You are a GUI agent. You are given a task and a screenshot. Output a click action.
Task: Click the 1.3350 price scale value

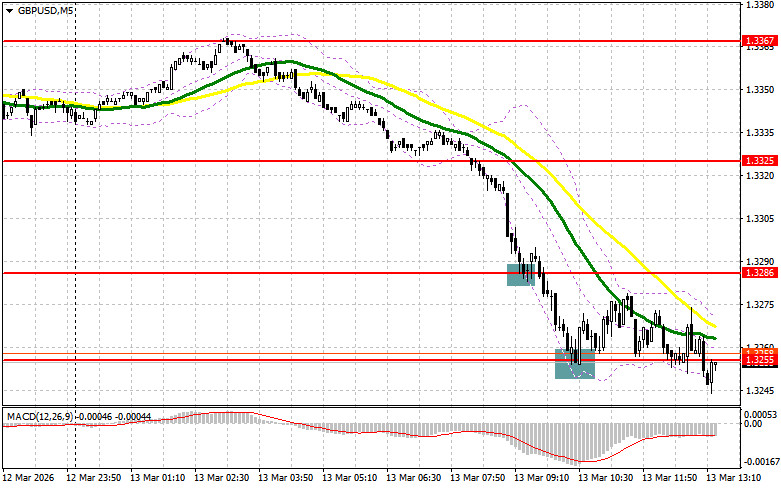pos(760,90)
